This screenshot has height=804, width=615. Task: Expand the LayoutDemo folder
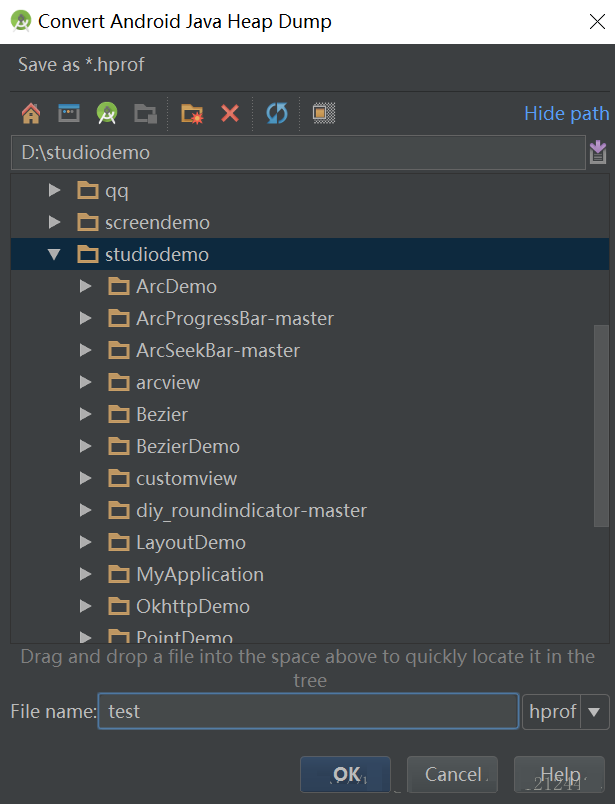coord(85,542)
